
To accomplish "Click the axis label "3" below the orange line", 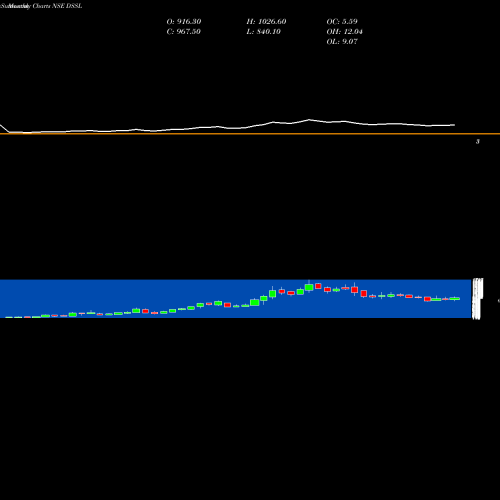I will click(x=478, y=142).
